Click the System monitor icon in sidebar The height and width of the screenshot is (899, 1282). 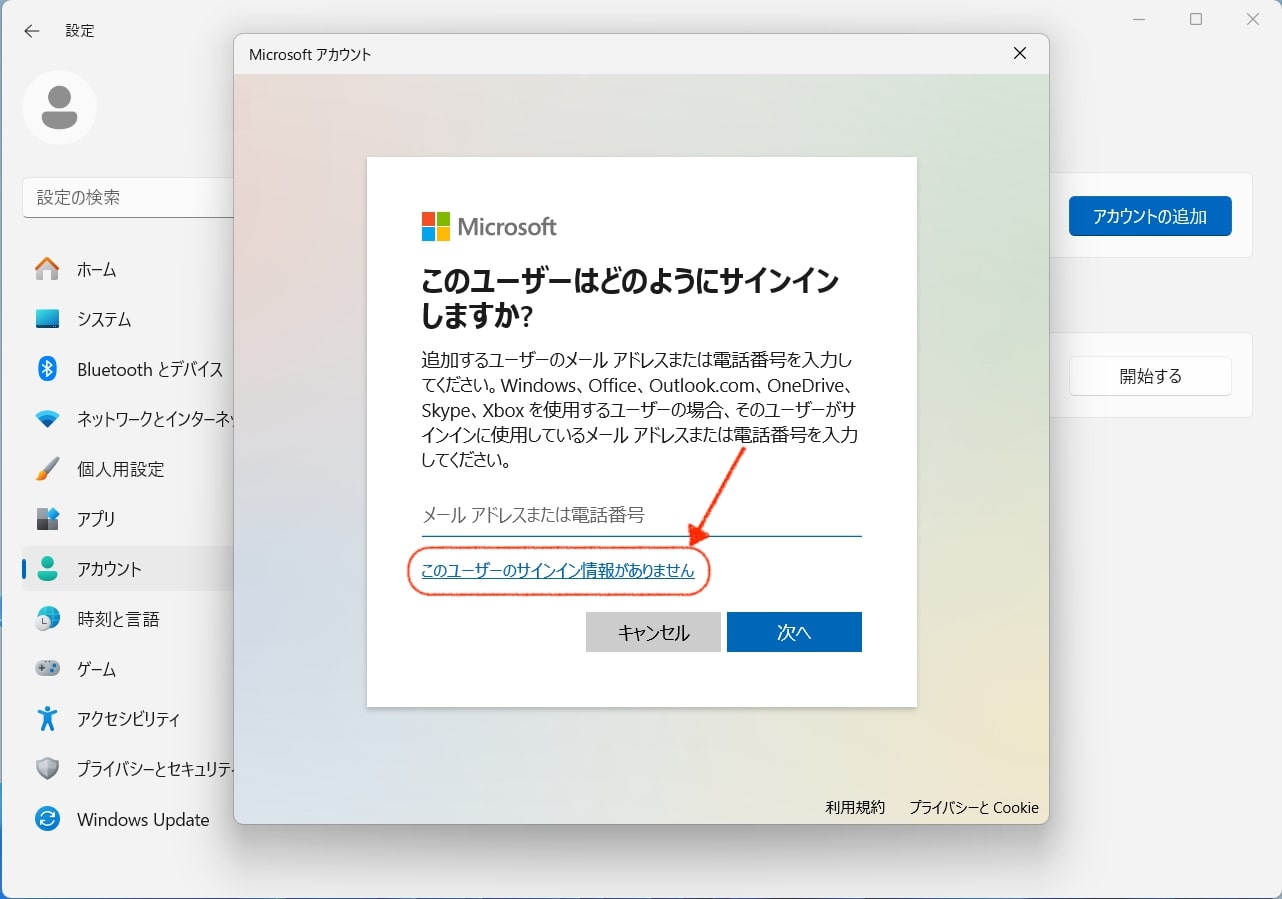(47, 319)
